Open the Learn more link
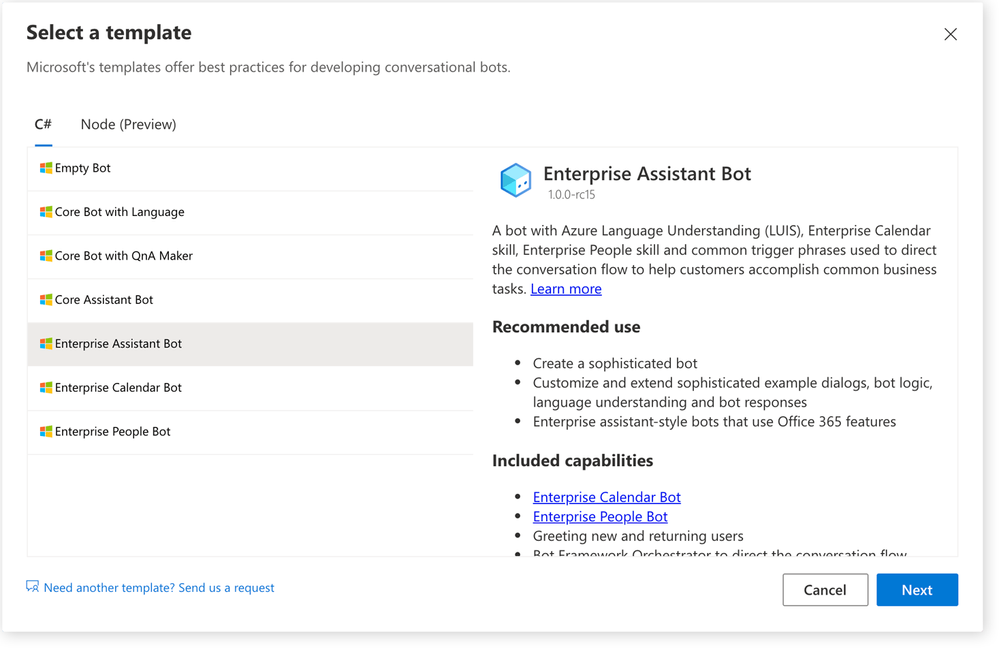Screen dimensions: 999x648 (x=566, y=289)
